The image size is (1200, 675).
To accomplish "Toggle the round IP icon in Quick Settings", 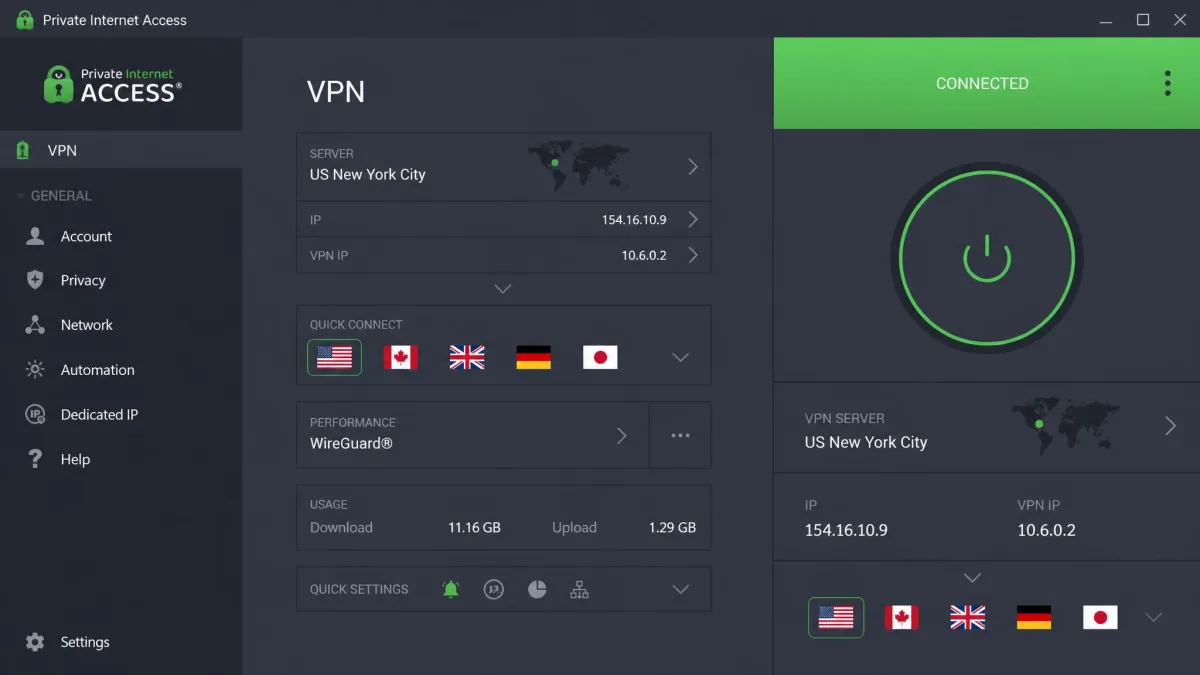I will click(x=493, y=589).
